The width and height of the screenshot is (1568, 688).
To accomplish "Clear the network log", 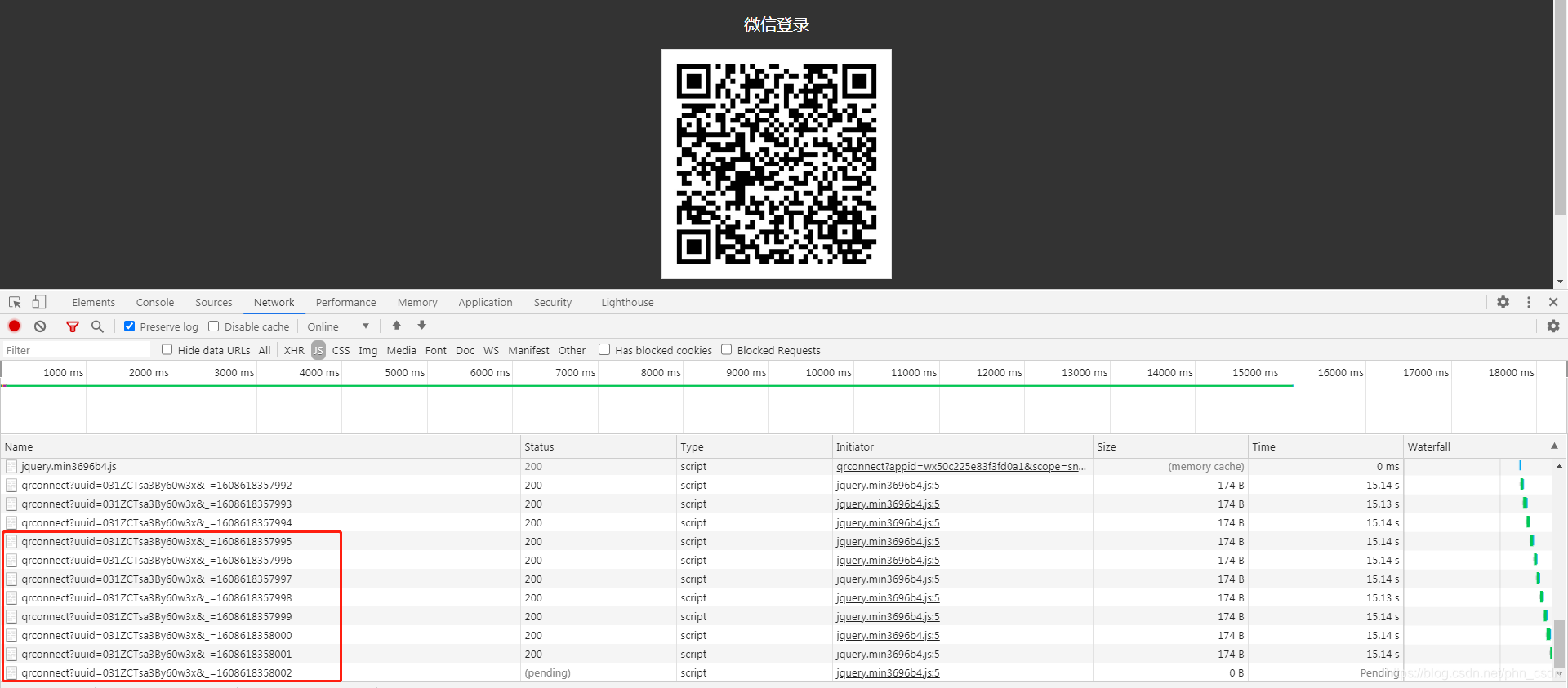I will tap(40, 326).
